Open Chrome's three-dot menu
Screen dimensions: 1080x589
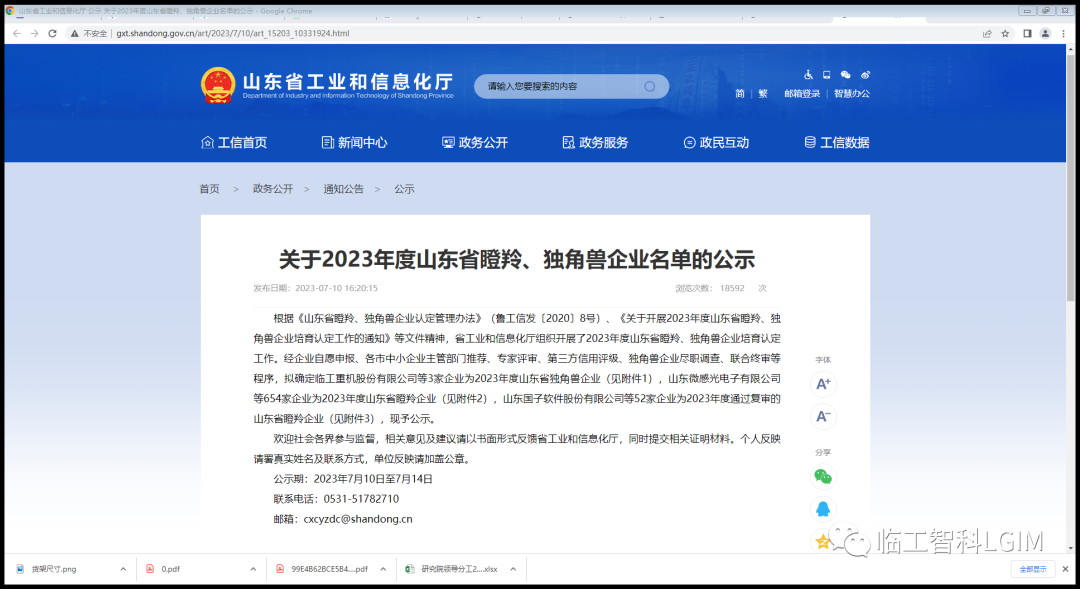(x=1063, y=33)
